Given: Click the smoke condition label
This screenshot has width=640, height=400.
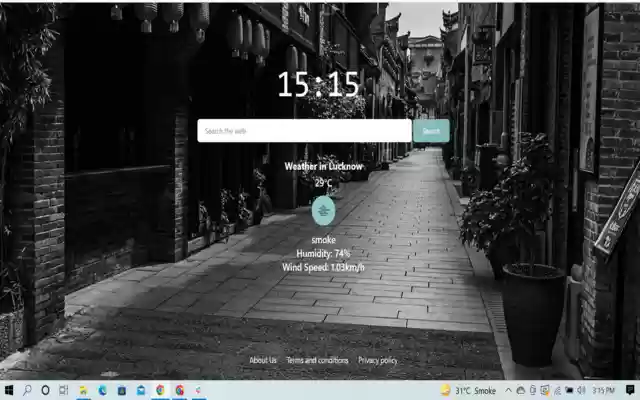Looking at the screenshot, I should tap(323, 240).
